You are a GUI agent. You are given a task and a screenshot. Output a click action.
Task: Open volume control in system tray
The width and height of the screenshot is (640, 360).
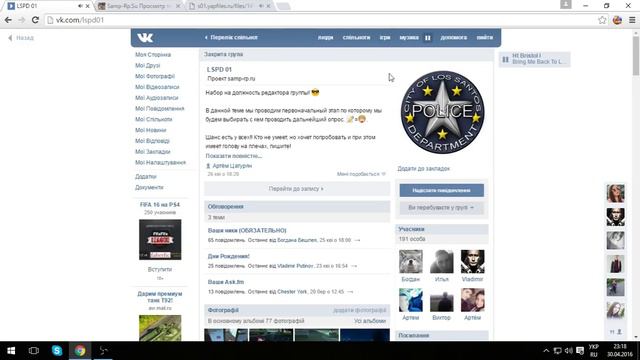569,351
